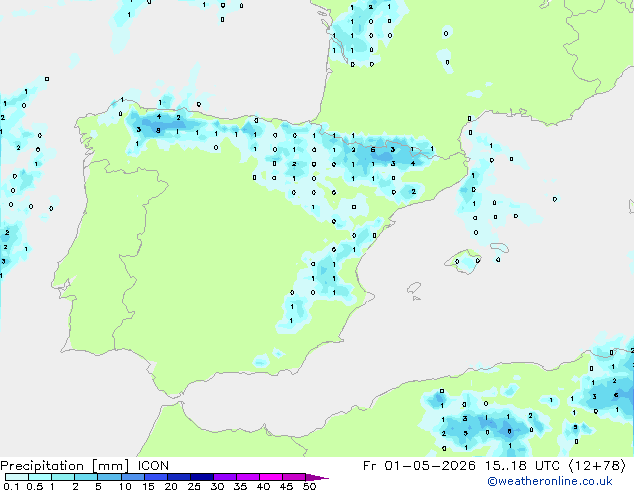Select the 30–35 mm purple legend swatch
634x490 pixels.
(224, 477)
